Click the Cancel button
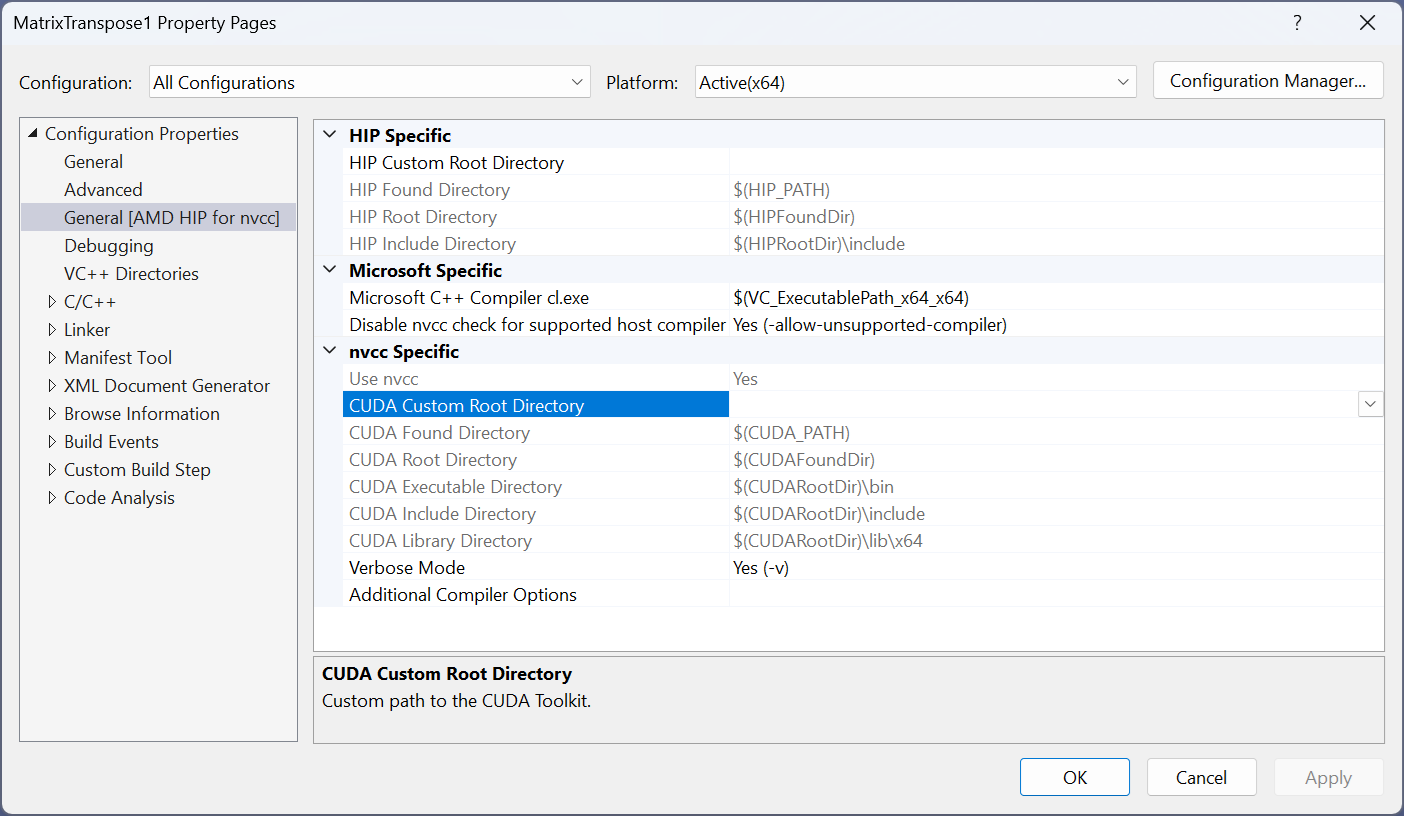 [1201, 778]
